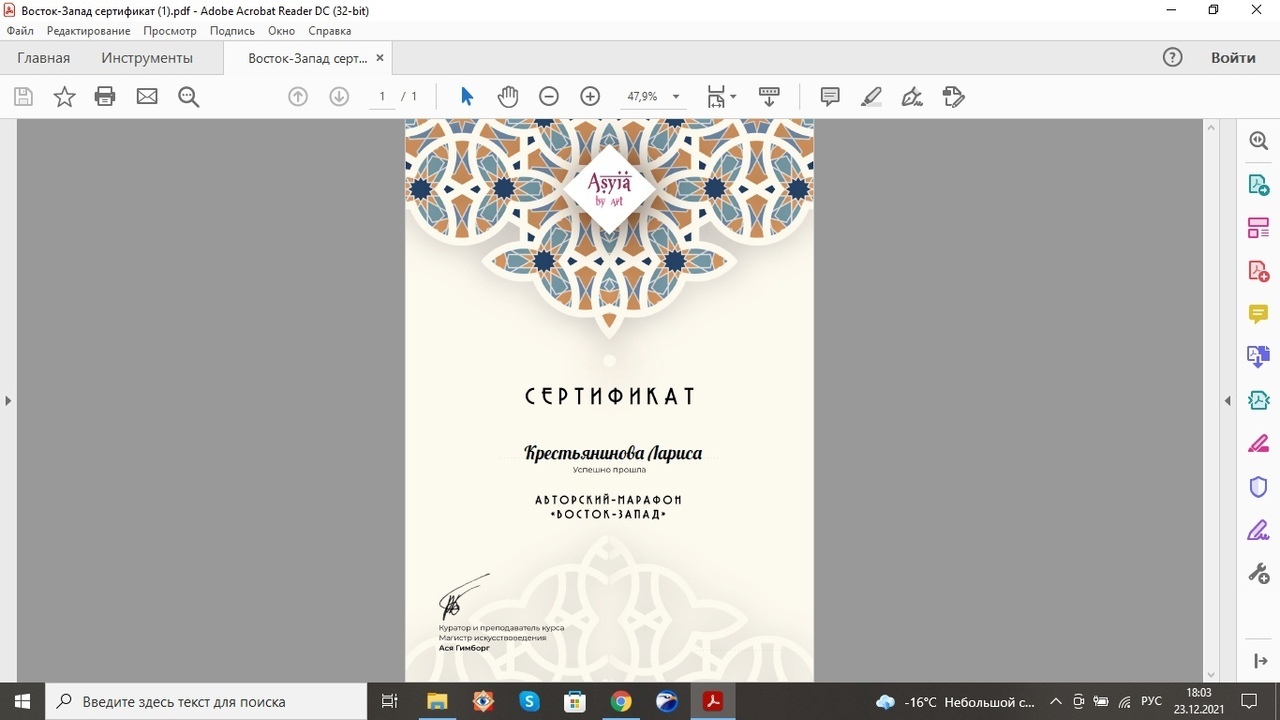Open the Export PDF tool in sidebar
Image resolution: width=1280 pixels, height=720 pixels.
pos(1258,185)
